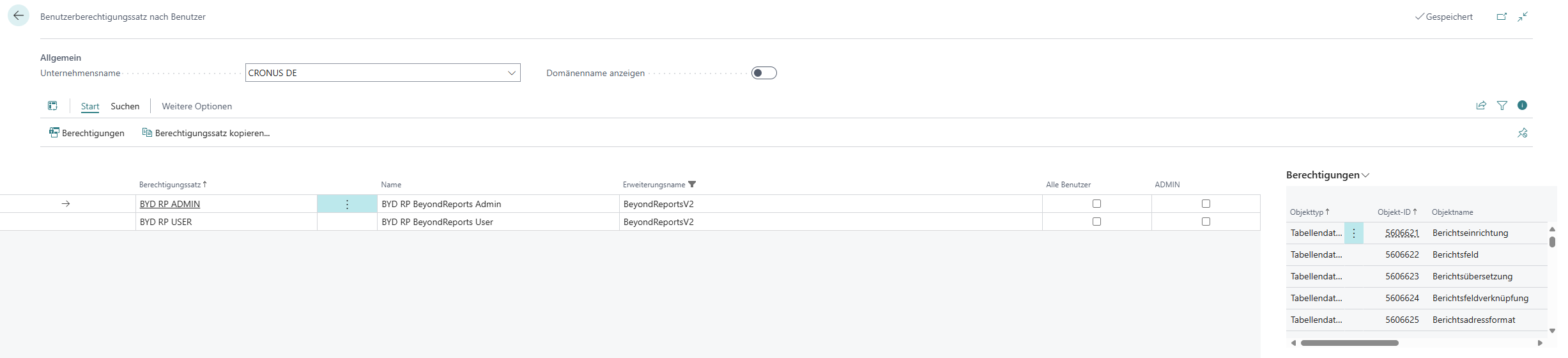This screenshot has width=1568, height=358.
Task: Click the Objektname column header
Action: (x=1452, y=212)
